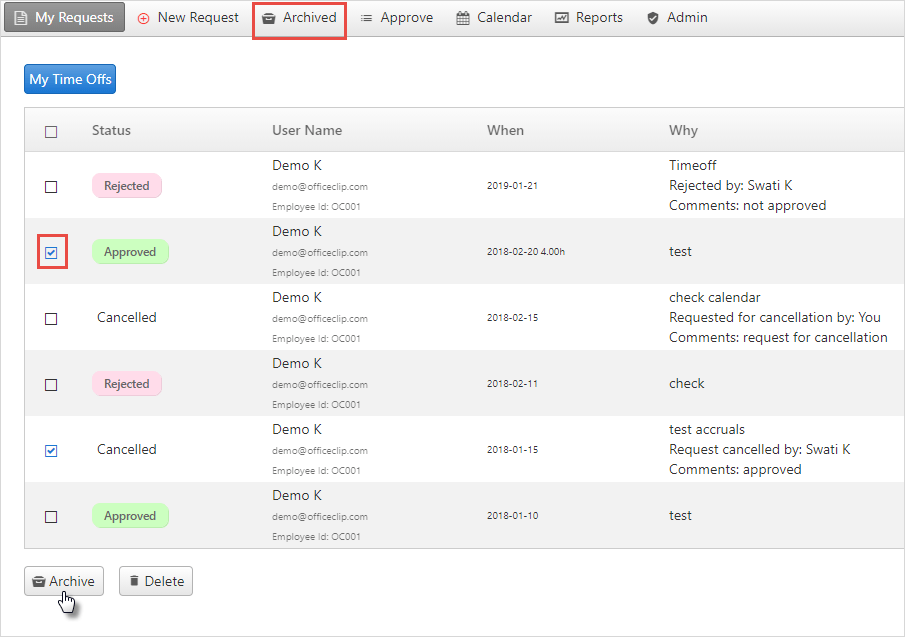Uncheck the Cancelled 2018-01-15 request checkbox
Viewport: 905px width, 637px height.
pyautogui.click(x=51, y=451)
